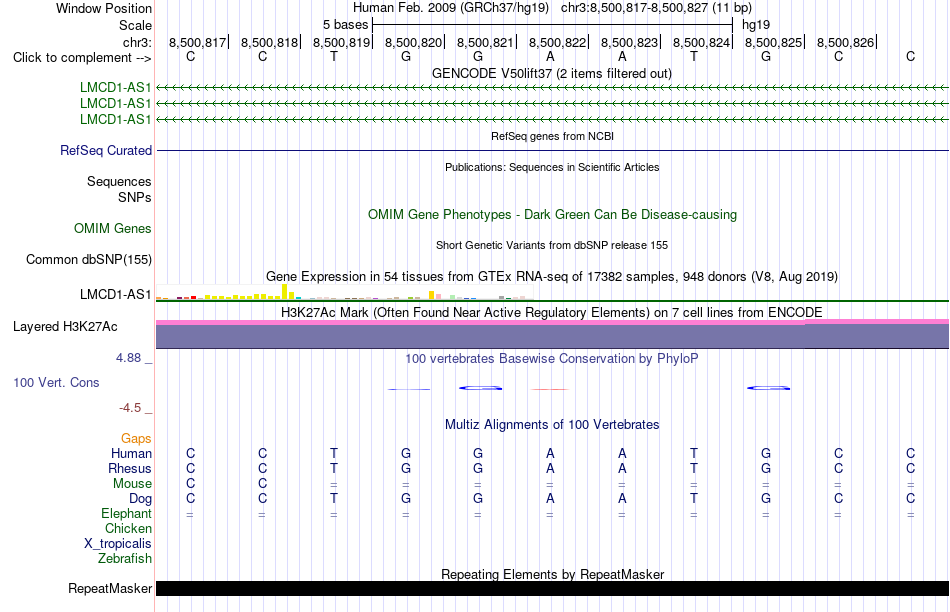This screenshot has height=612, width=950.
Task: Click the chr3: ruler label
Action: tap(137, 42)
